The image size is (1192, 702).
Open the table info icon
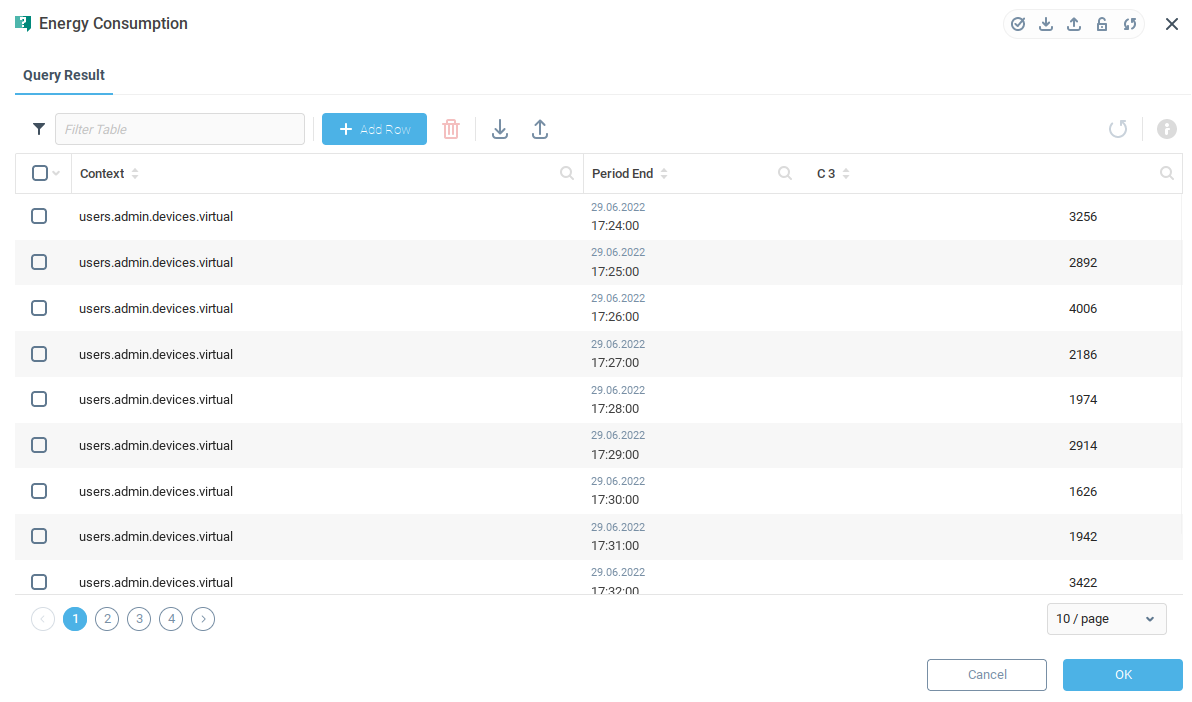(x=1166, y=129)
